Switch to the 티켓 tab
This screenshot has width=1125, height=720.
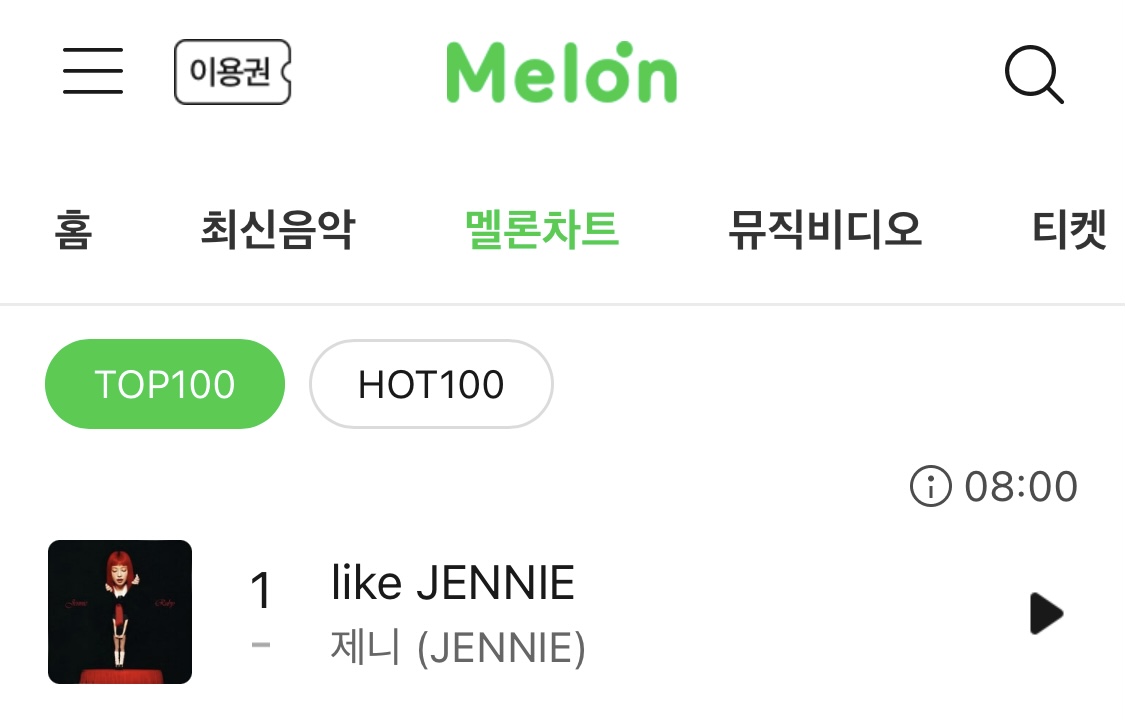click(x=1068, y=229)
